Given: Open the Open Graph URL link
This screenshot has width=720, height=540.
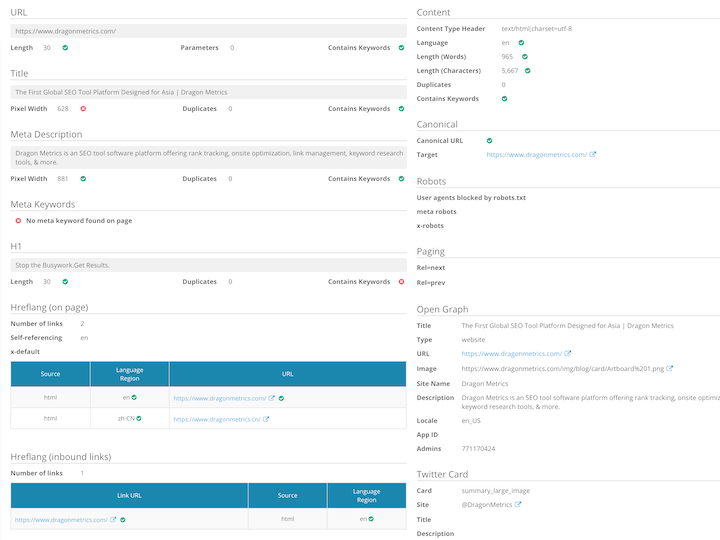Looking at the screenshot, I should 511,354.
